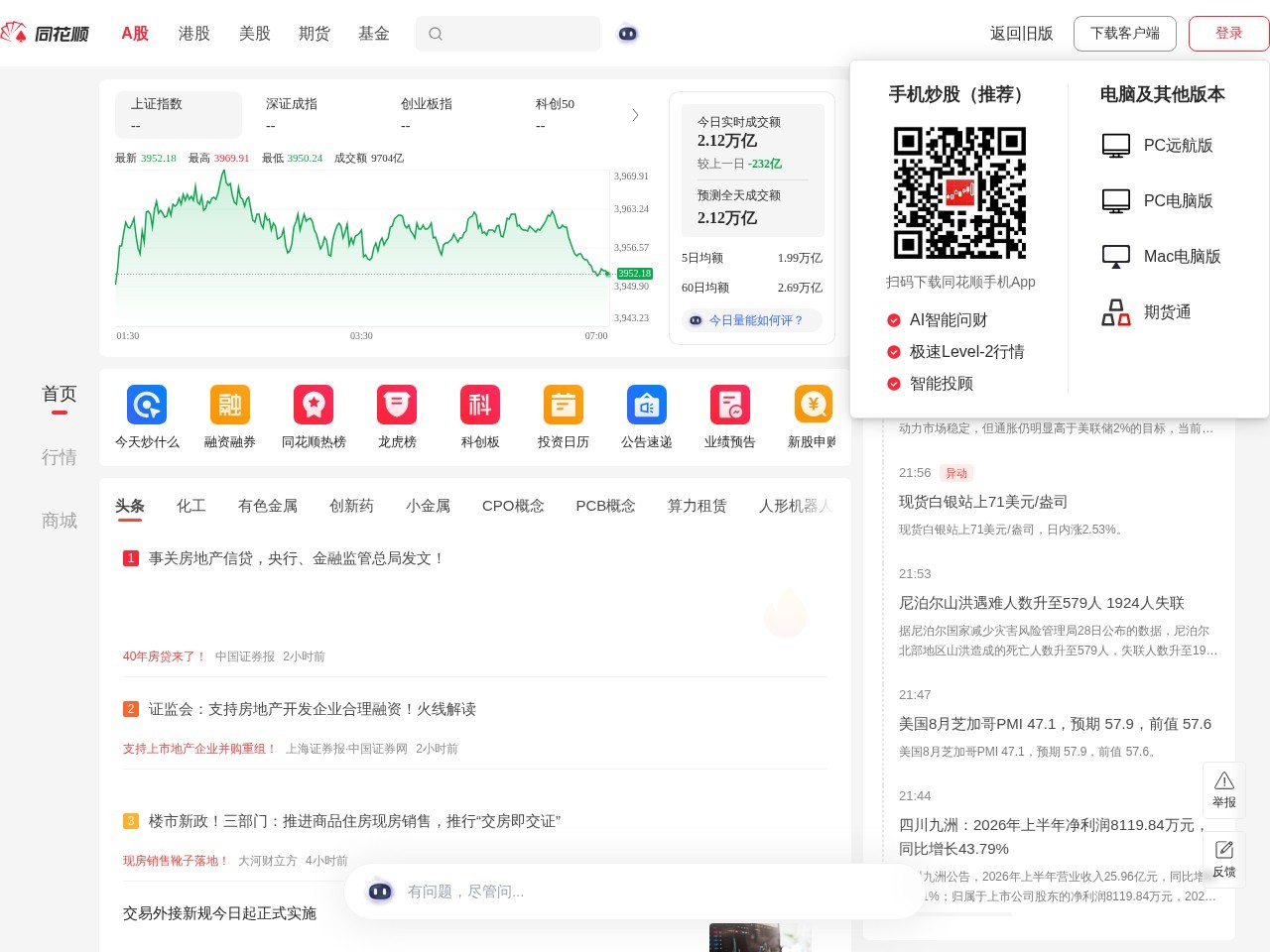Open the 公告速递 icon

(x=647, y=405)
